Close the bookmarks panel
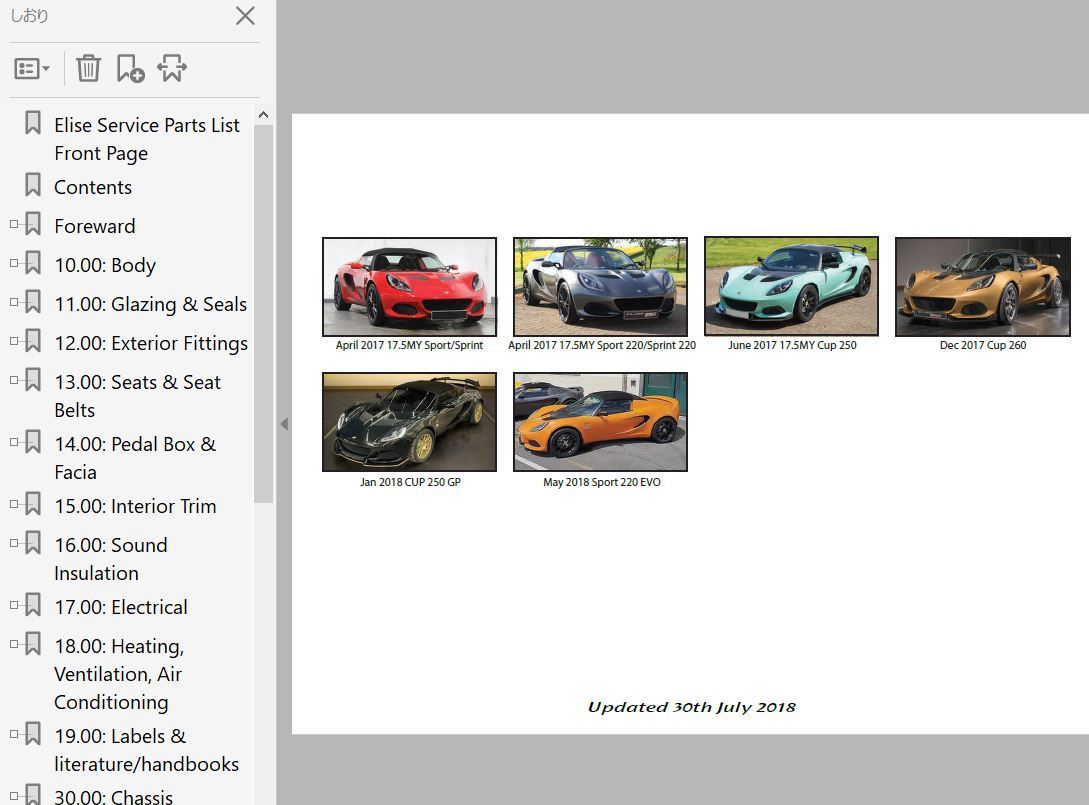1089x805 pixels. tap(245, 16)
